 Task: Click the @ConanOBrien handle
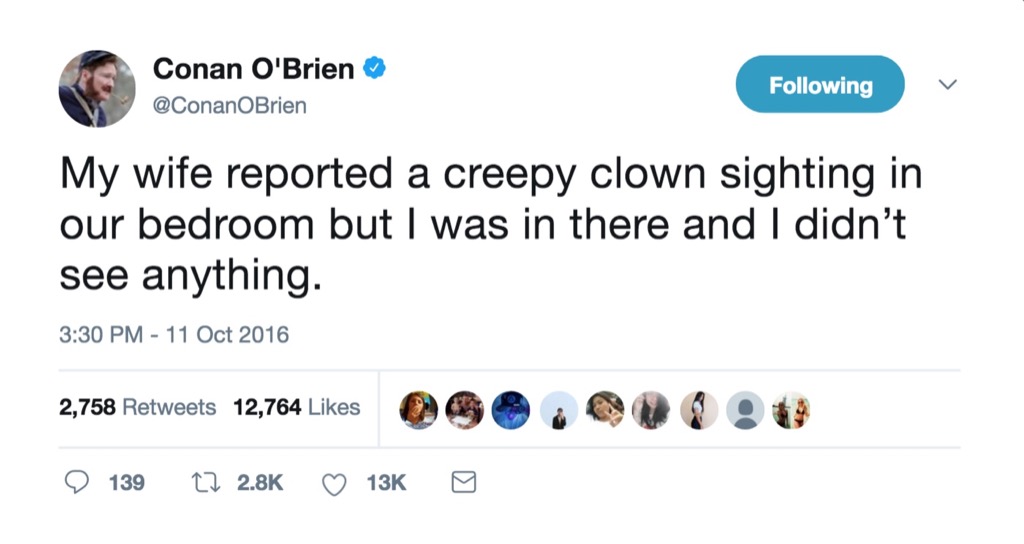(229, 105)
